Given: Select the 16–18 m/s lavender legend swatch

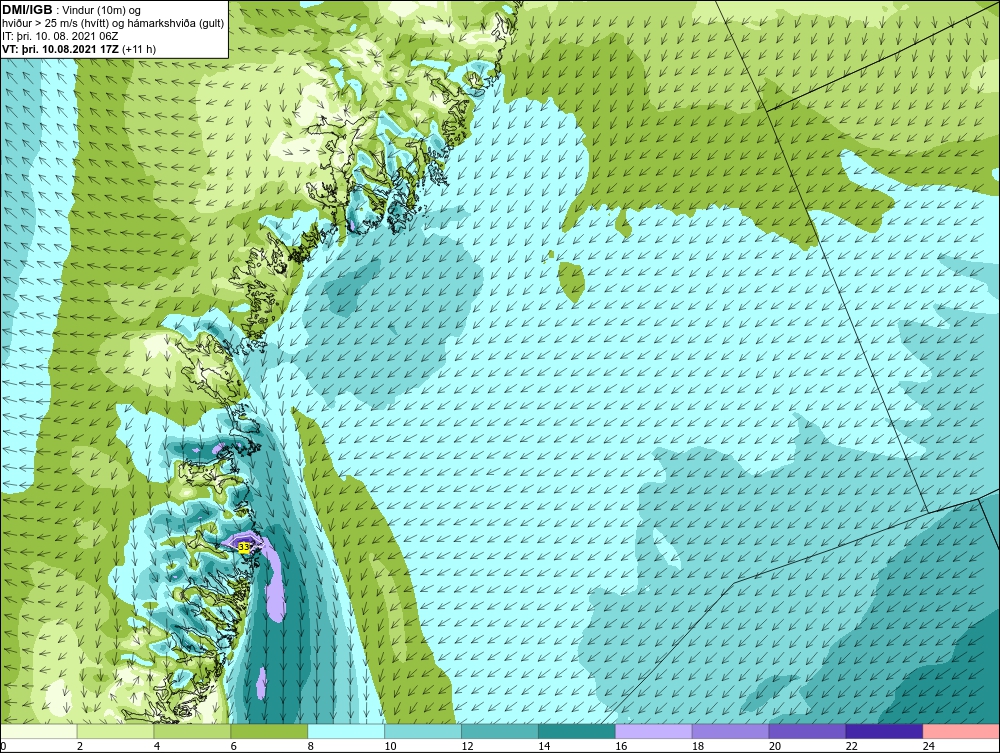Looking at the screenshot, I should pos(654,731).
